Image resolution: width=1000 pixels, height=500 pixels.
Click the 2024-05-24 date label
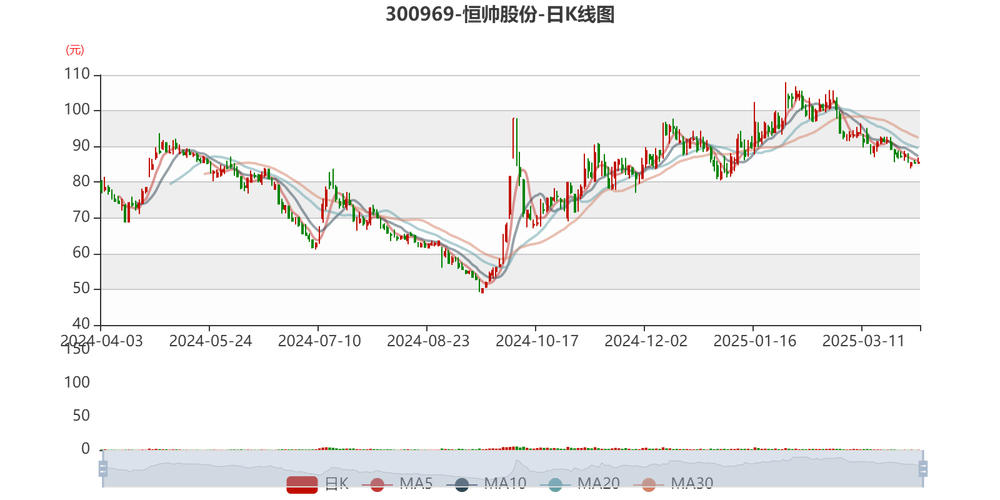pos(210,341)
